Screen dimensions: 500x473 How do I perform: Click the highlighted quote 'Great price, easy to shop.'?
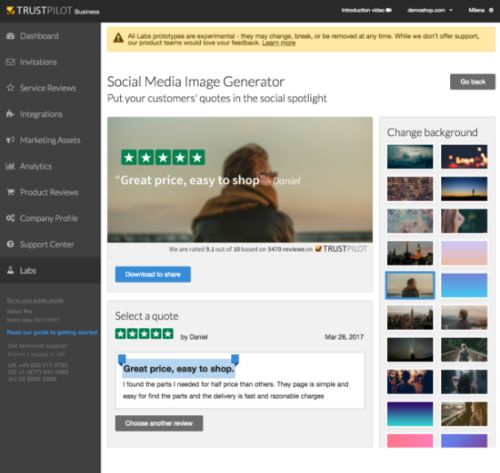[179, 369]
